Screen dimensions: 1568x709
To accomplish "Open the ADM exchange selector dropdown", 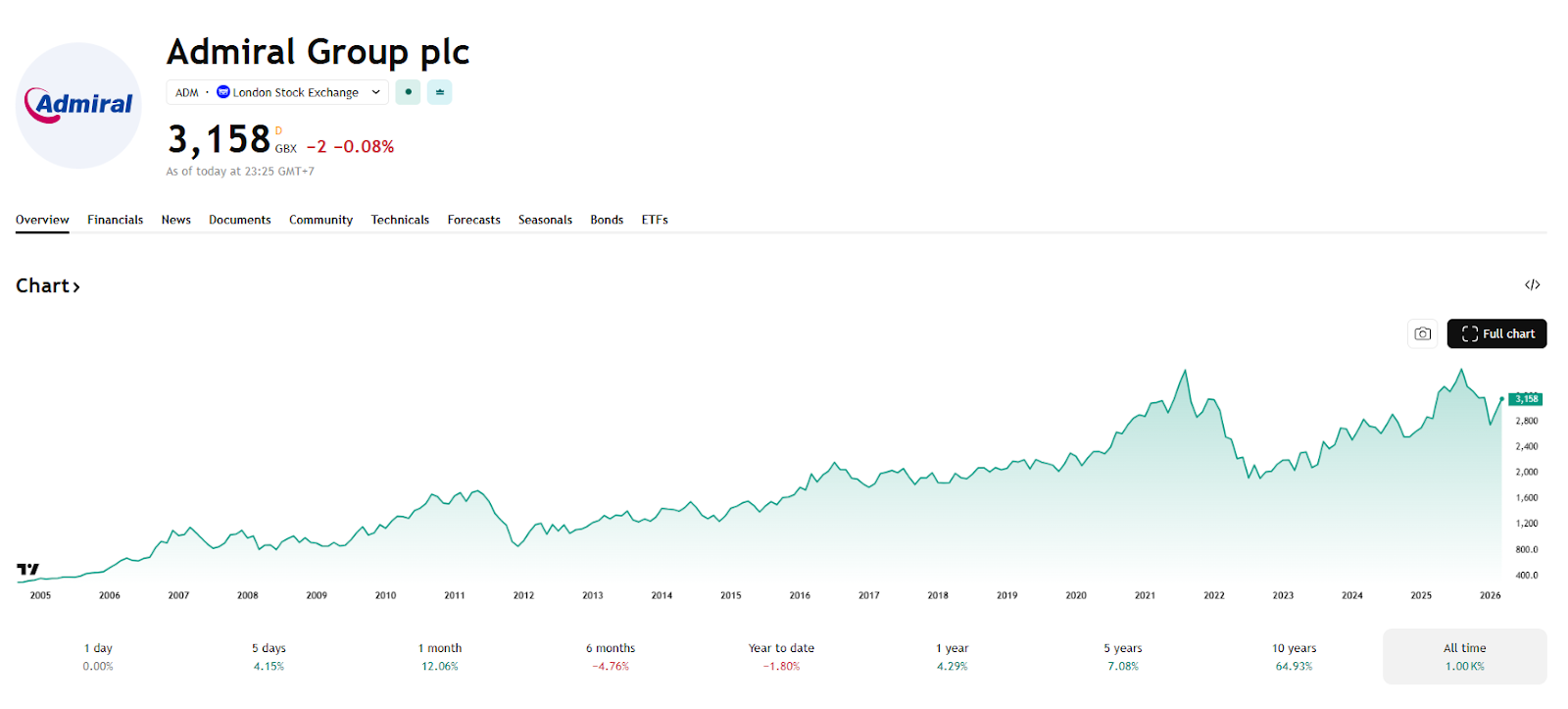I will coord(277,92).
